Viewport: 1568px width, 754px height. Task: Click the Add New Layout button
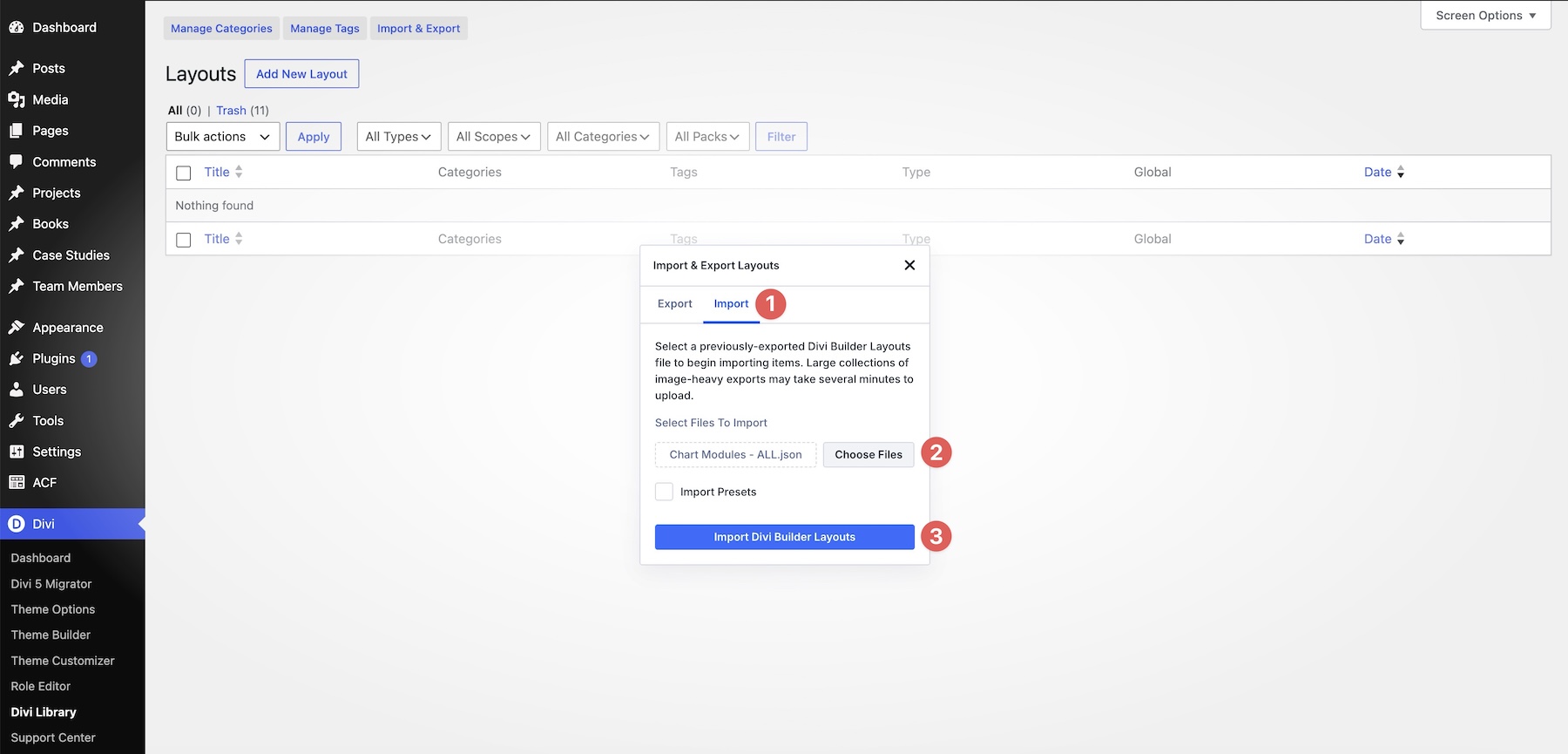(x=301, y=74)
